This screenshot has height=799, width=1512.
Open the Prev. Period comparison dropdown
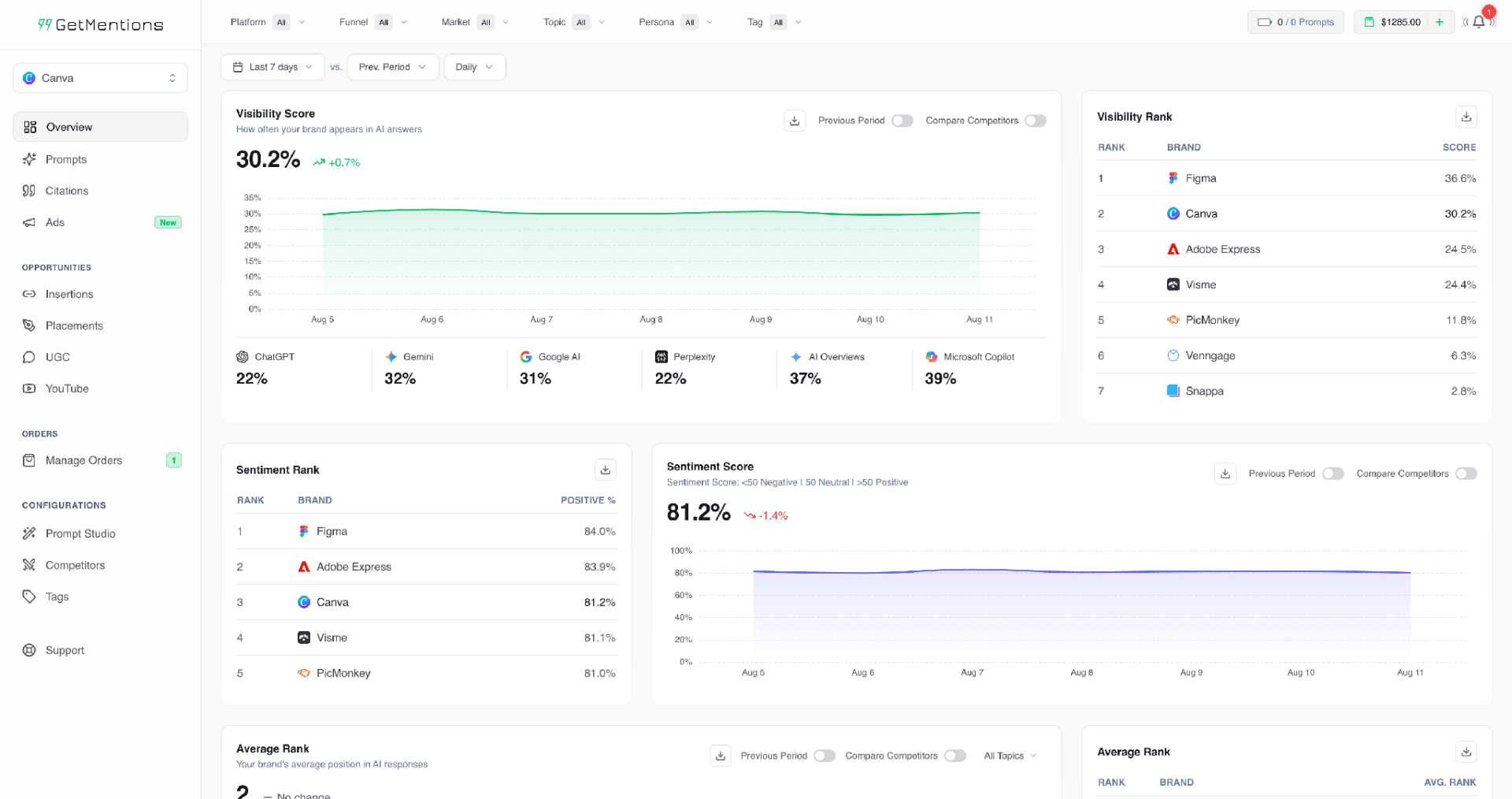click(392, 67)
